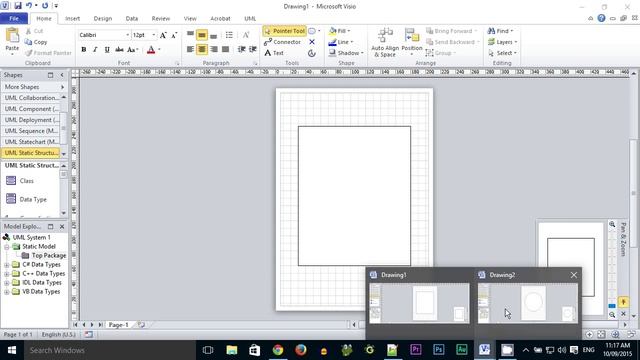Click the zoom in magnifier in Pan & Zoom
Image resolution: width=640 pixels, height=360 pixels.
612,224
